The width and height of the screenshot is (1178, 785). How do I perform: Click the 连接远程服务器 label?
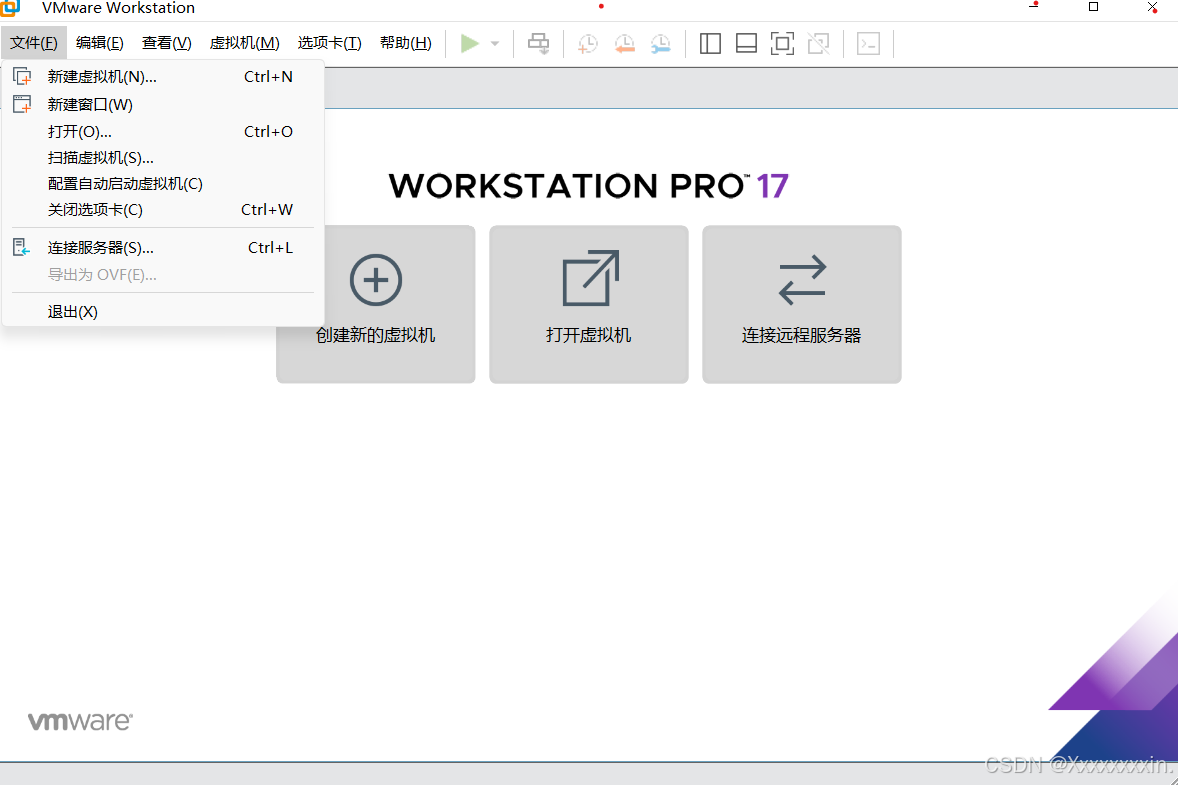coord(802,335)
